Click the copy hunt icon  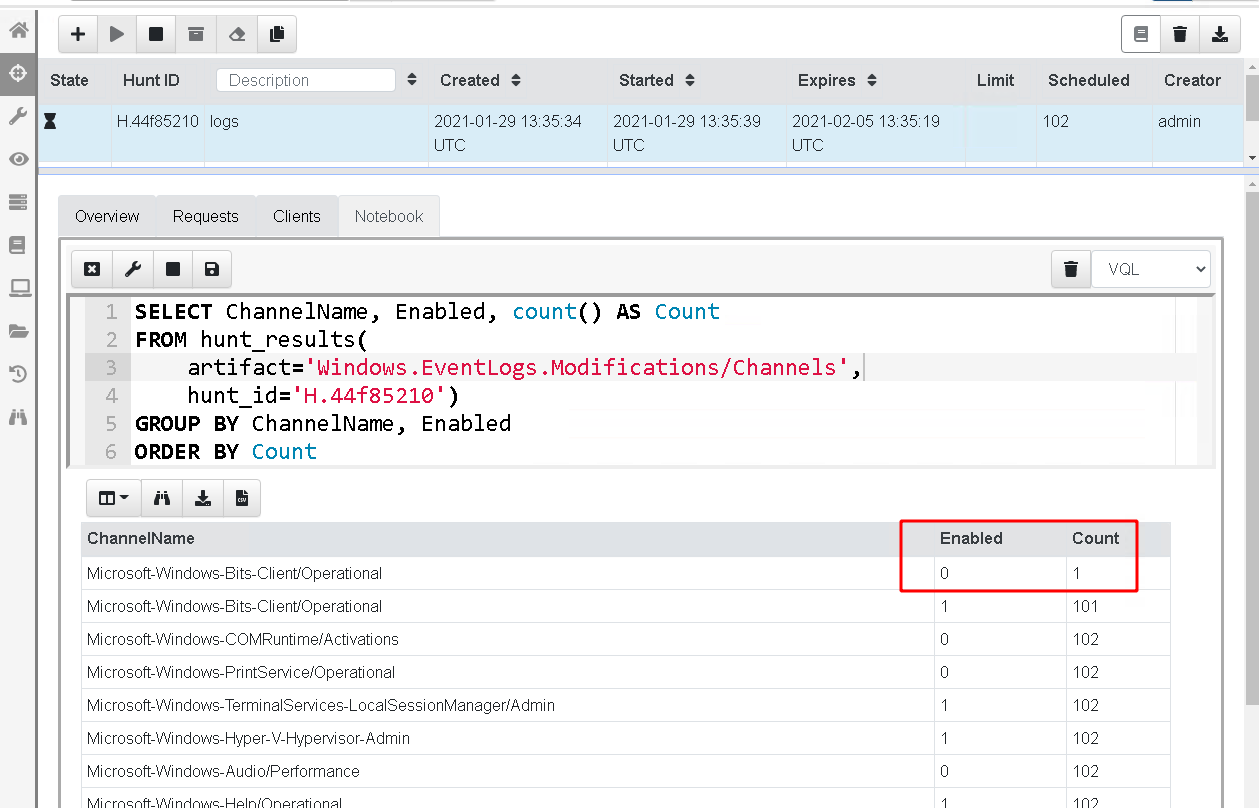277,34
